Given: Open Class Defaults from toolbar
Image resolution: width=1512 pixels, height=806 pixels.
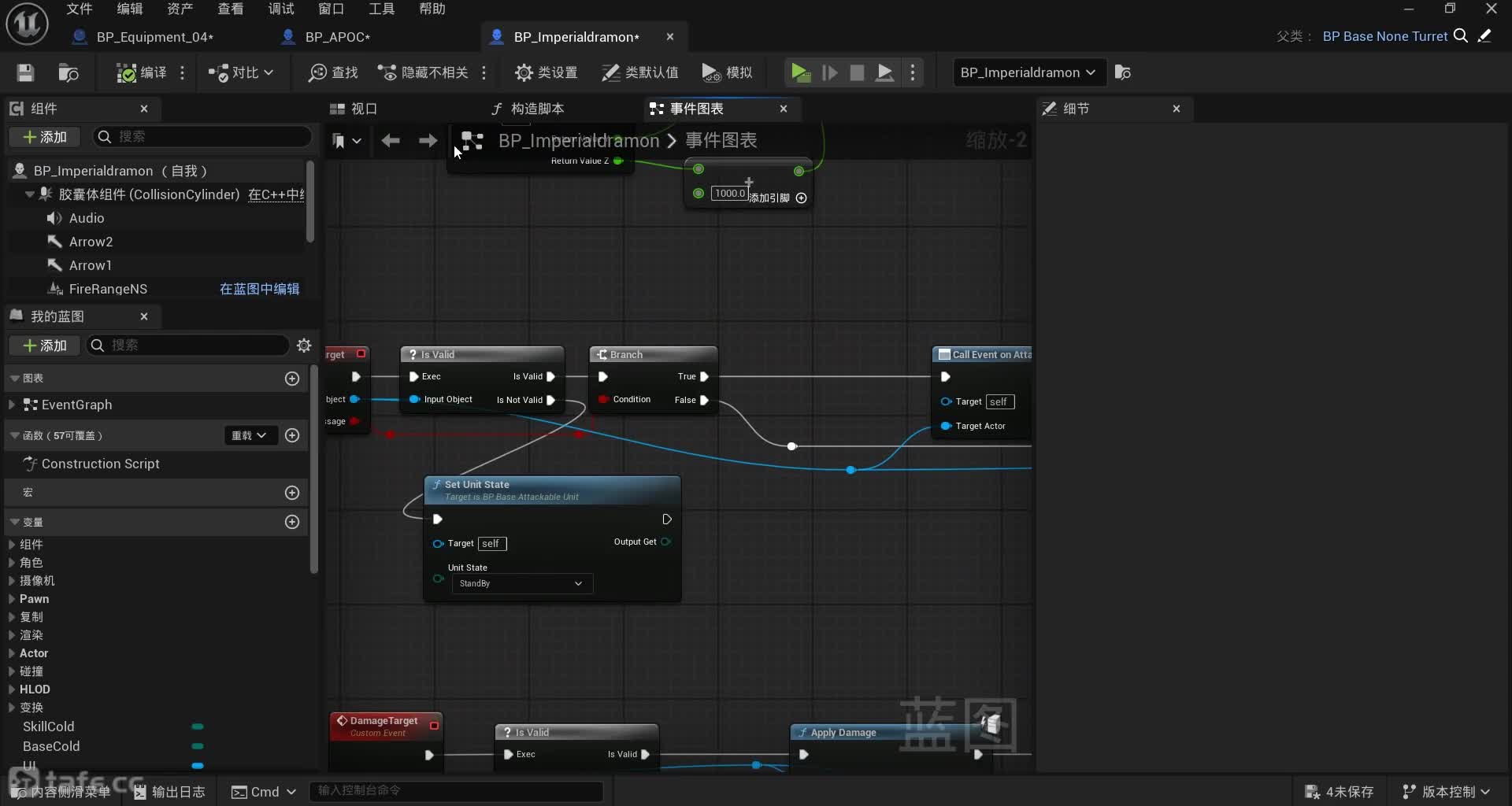Looking at the screenshot, I should [x=639, y=72].
